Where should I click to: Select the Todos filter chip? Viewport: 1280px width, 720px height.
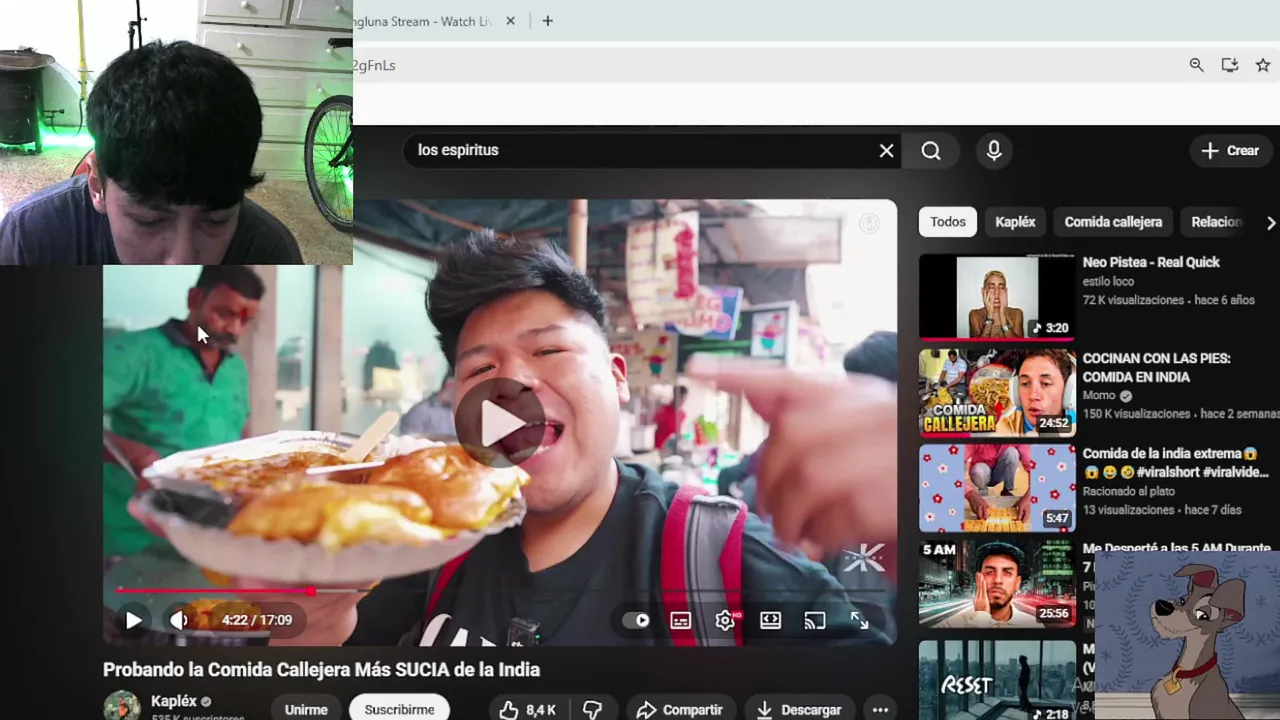tap(948, 222)
